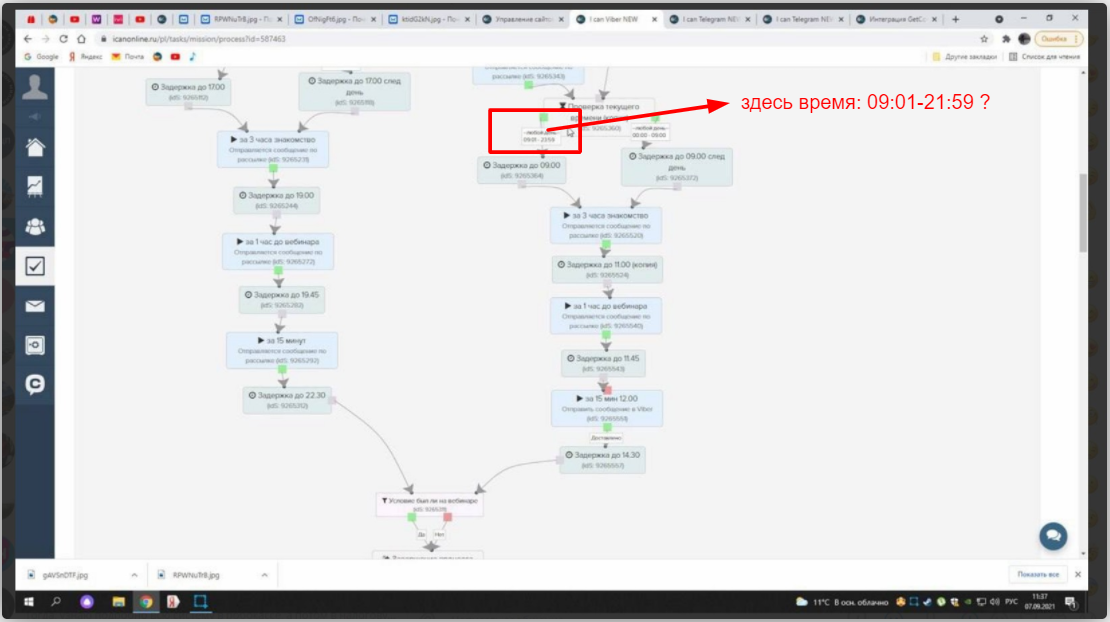Go to browser home page icon
This screenshot has width=1110, height=622.
(x=81, y=39)
